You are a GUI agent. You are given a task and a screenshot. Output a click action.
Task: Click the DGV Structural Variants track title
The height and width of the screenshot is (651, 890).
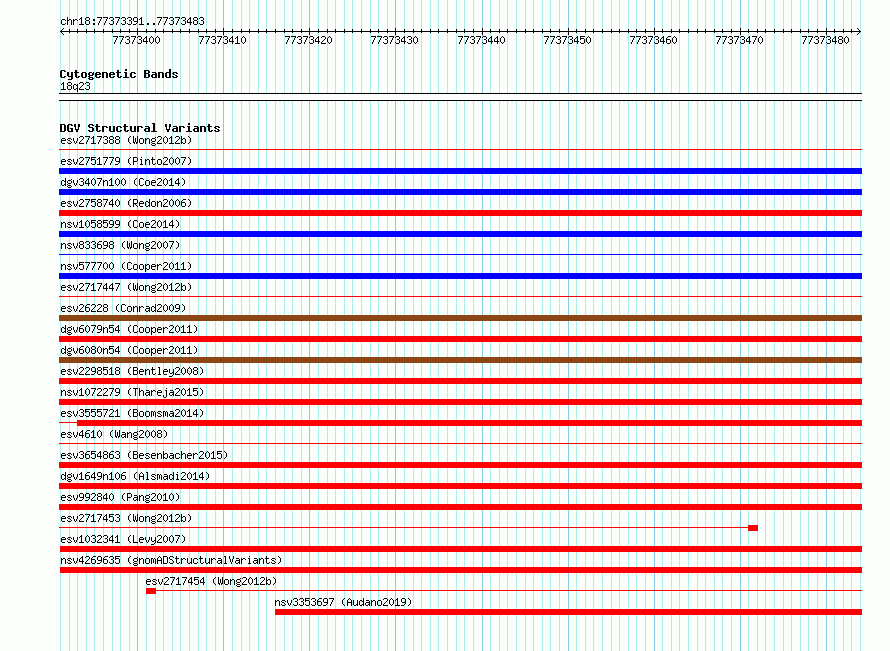(140, 128)
